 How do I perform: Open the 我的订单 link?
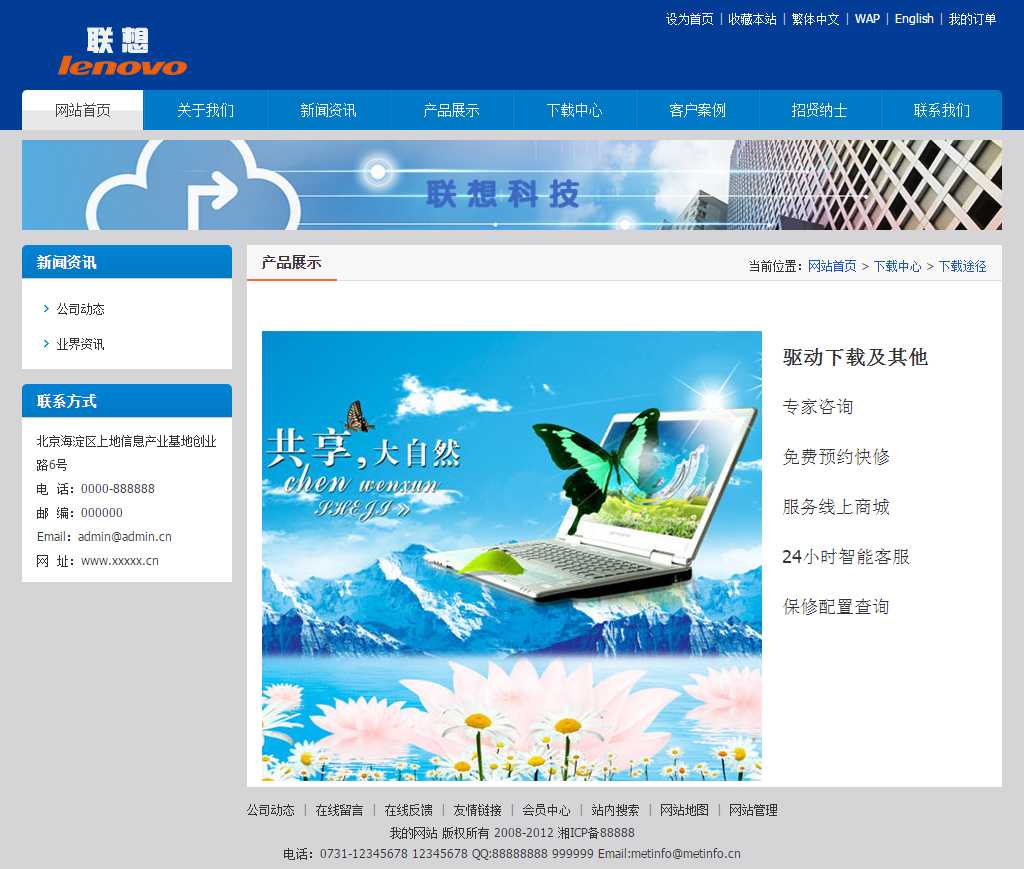coord(972,19)
